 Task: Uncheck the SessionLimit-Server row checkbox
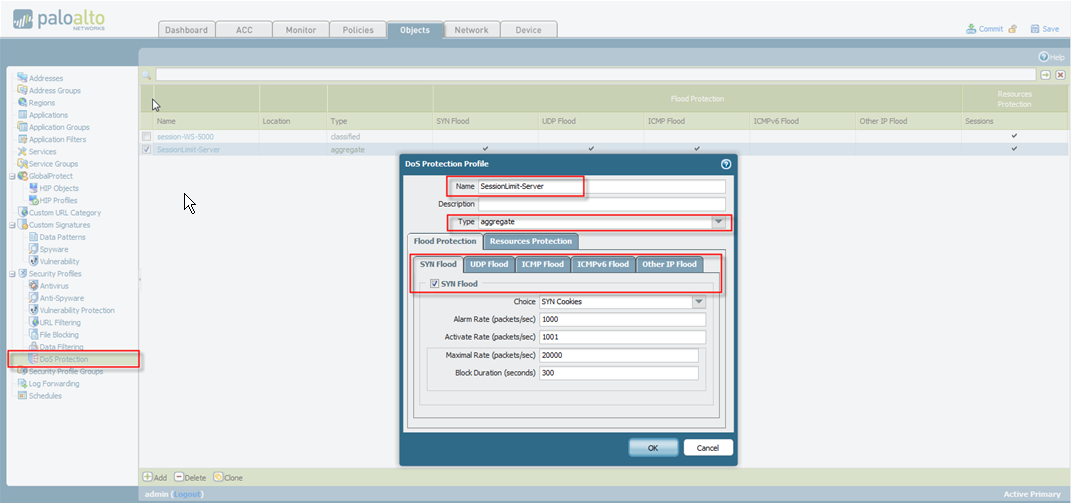click(147, 150)
